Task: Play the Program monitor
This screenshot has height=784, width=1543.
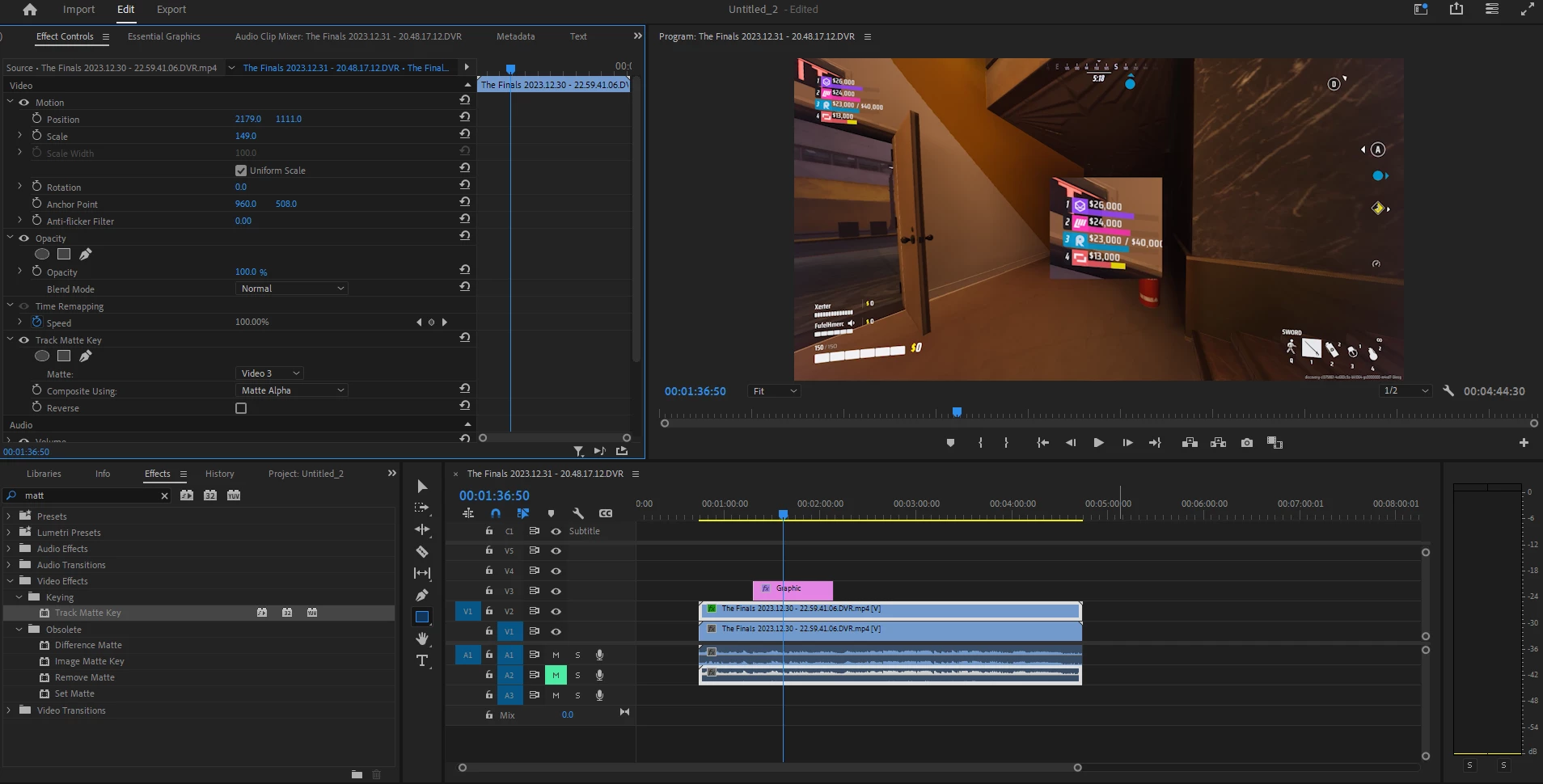Action: pyautogui.click(x=1098, y=443)
